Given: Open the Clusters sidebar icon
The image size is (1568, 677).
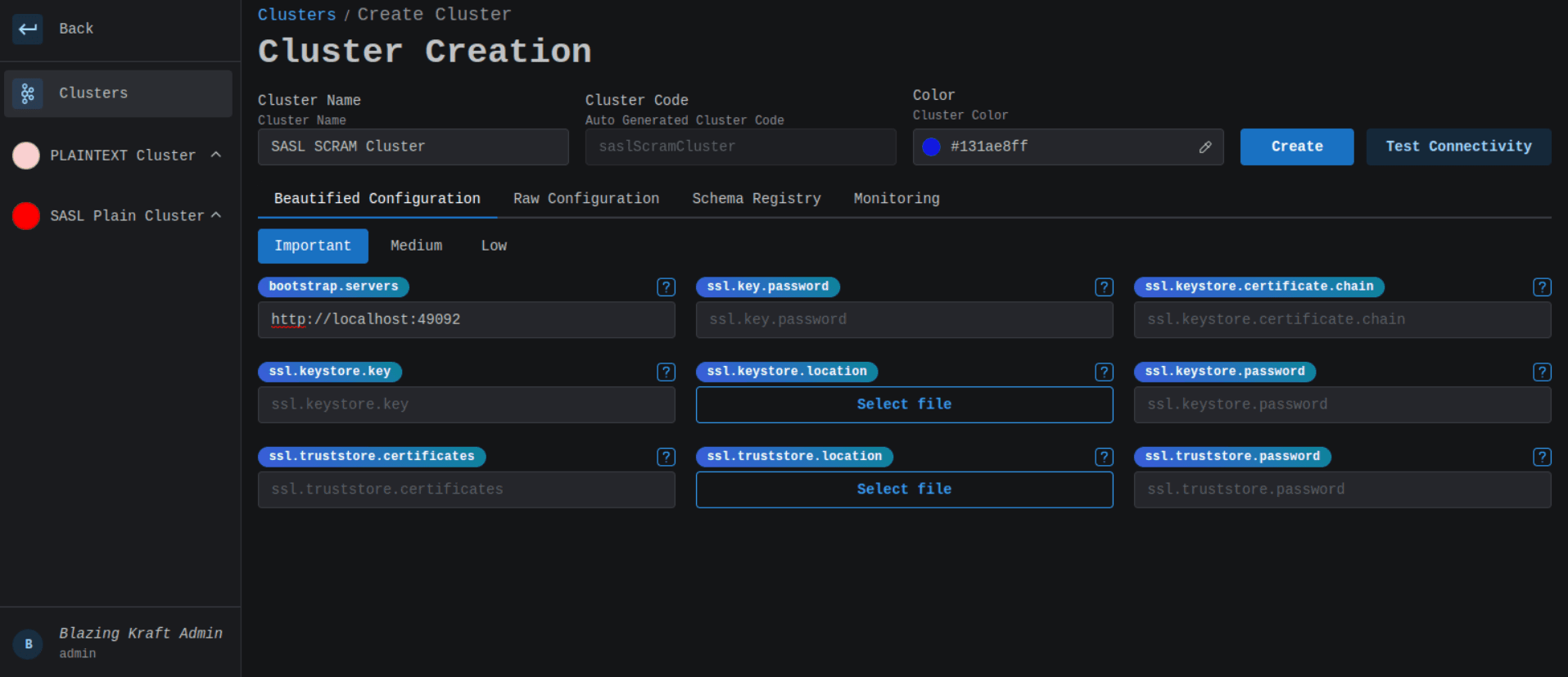Looking at the screenshot, I should (x=28, y=93).
